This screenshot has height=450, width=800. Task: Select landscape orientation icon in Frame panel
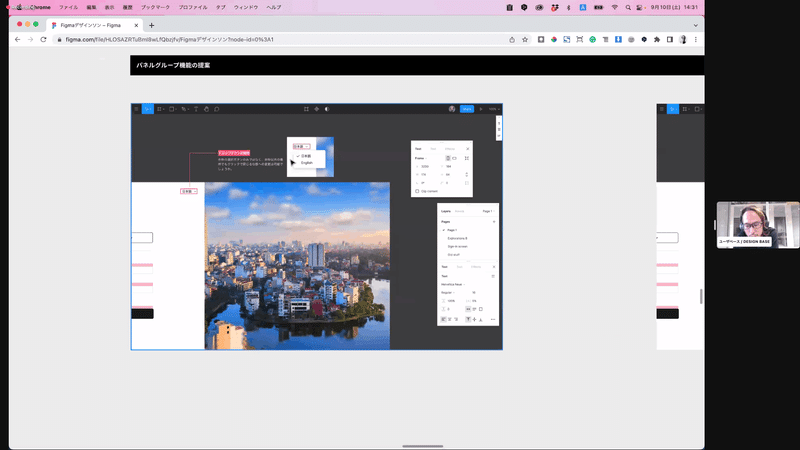tap(455, 158)
